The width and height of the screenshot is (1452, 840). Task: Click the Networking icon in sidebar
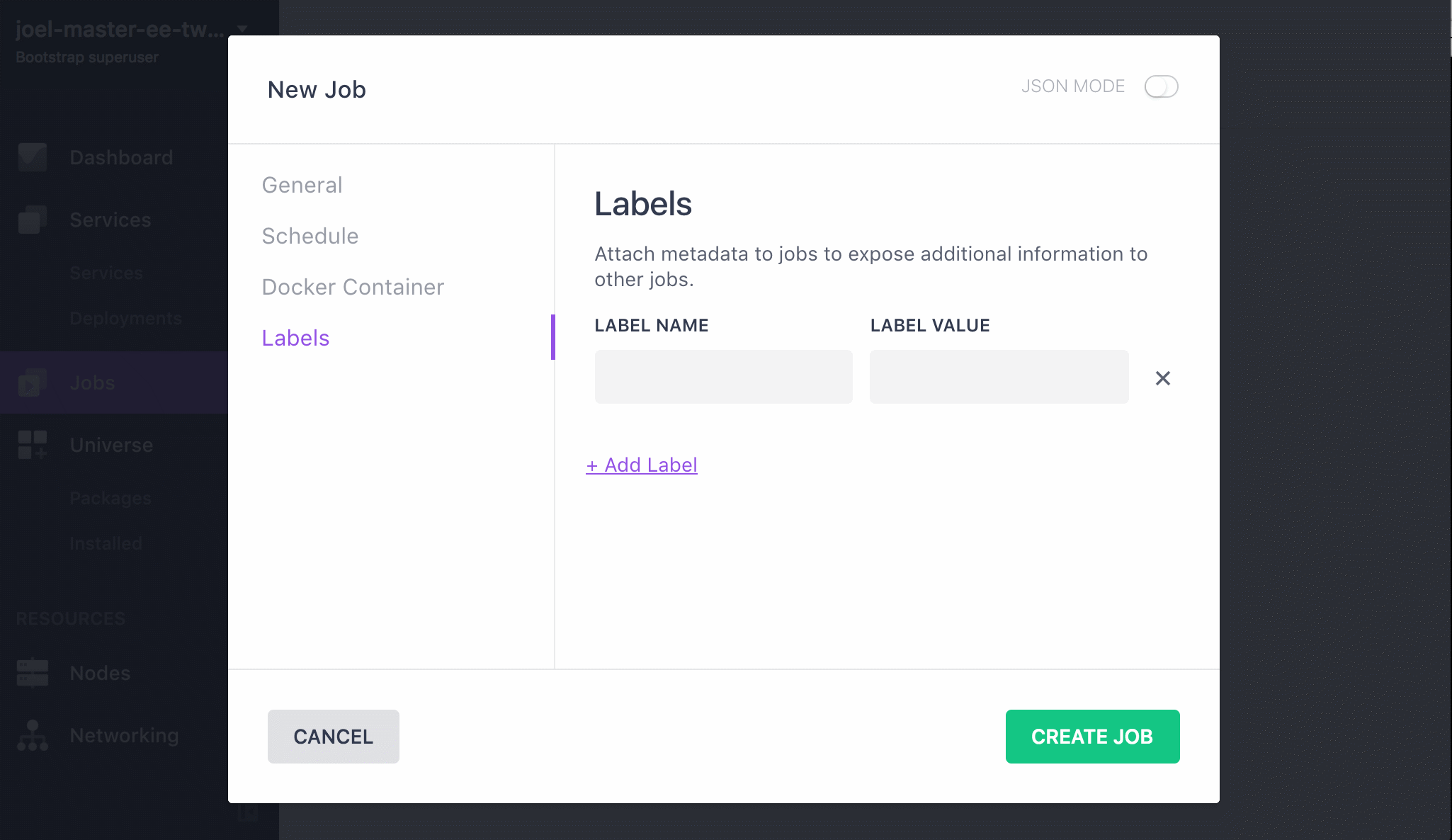click(32, 735)
